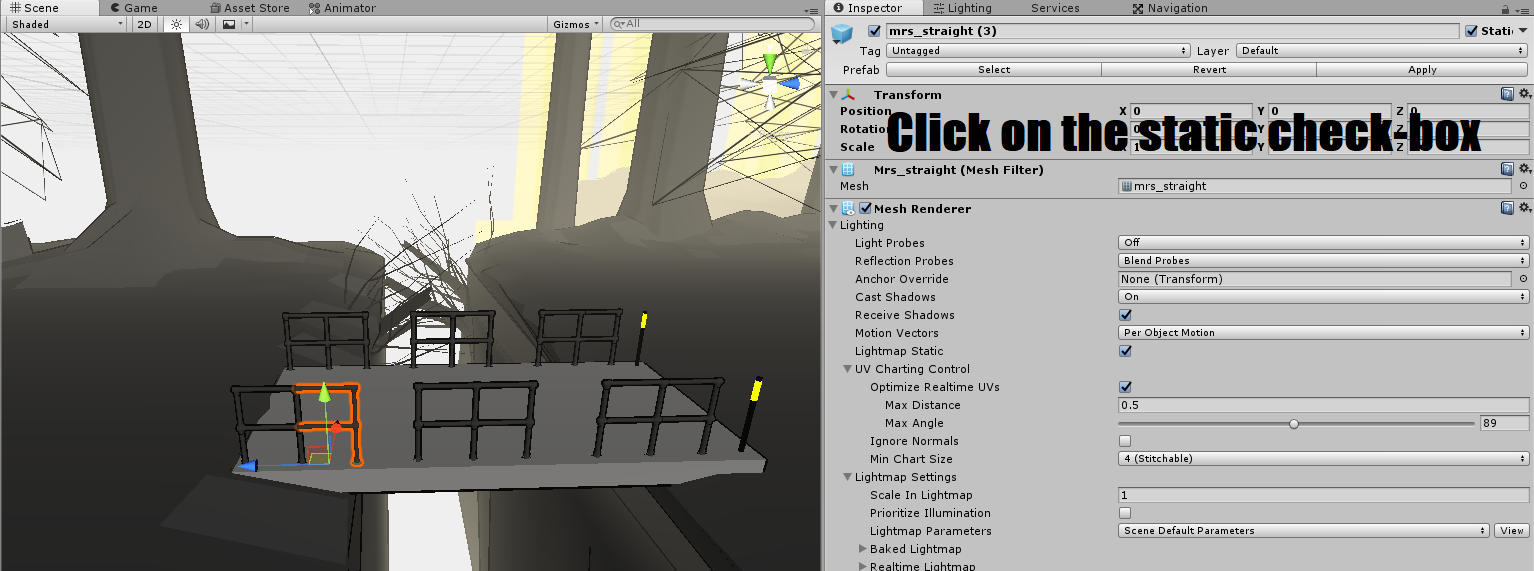Click blue arrow of move gizmo

click(x=247, y=465)
